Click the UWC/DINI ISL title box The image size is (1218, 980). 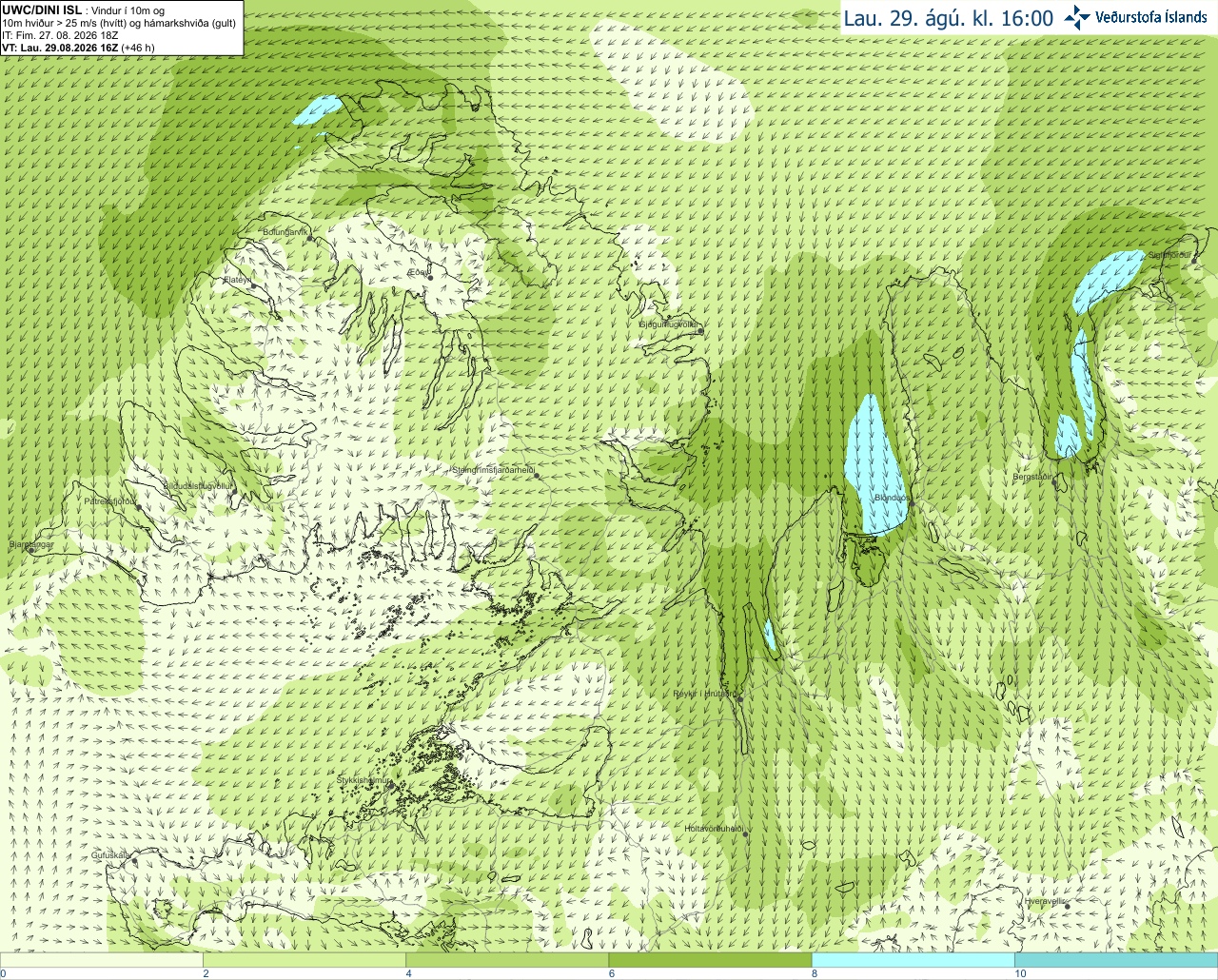coord(122,28)
